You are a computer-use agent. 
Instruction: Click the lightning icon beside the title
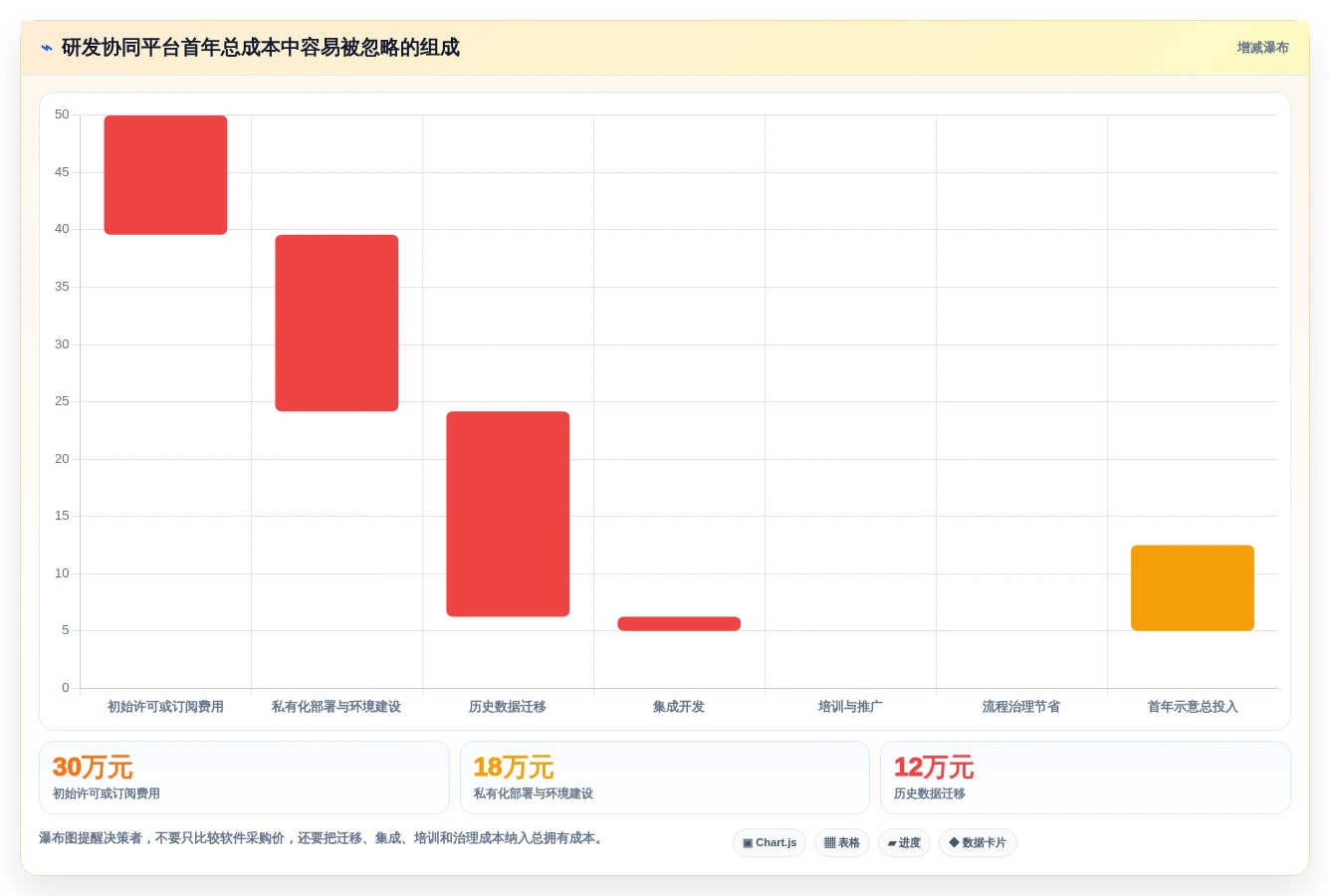pos(46,48)
